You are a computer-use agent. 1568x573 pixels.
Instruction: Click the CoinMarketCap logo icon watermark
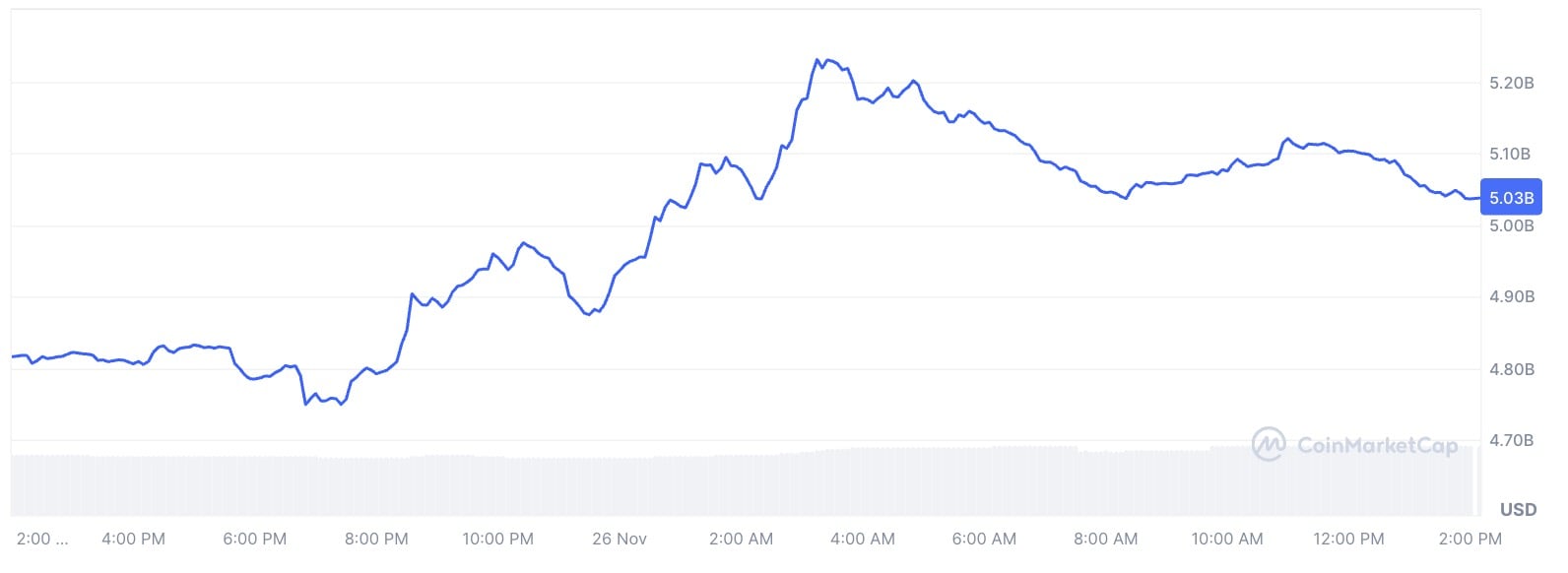click(1269, 444)
